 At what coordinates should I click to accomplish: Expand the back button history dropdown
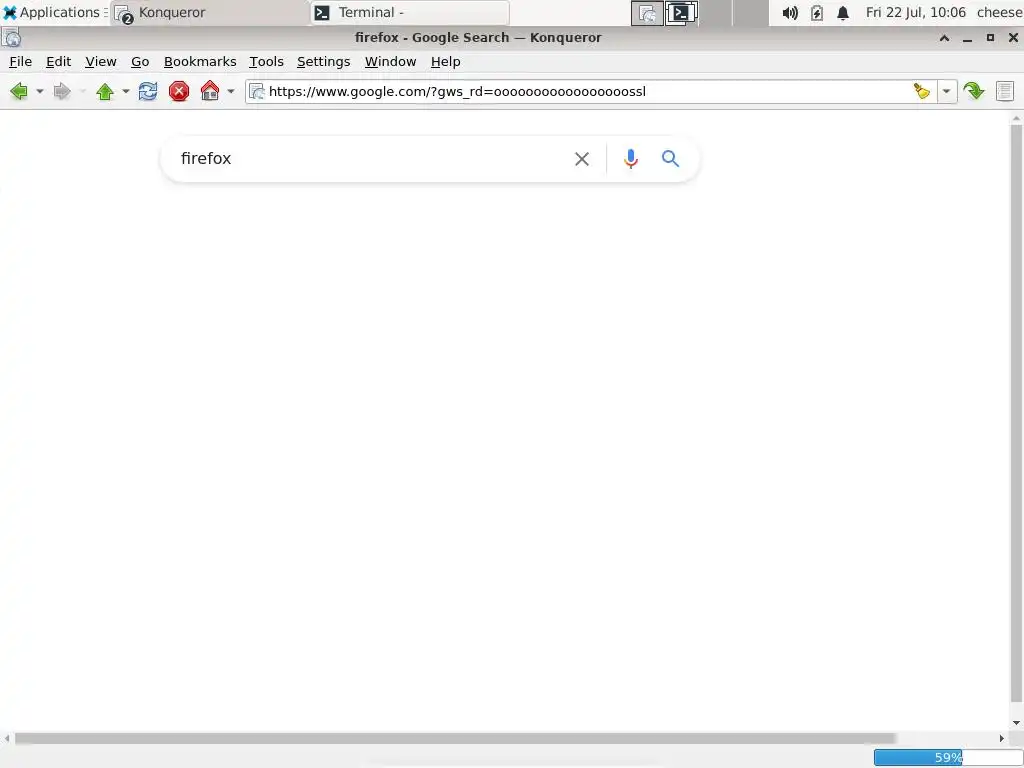pos(40,91)
